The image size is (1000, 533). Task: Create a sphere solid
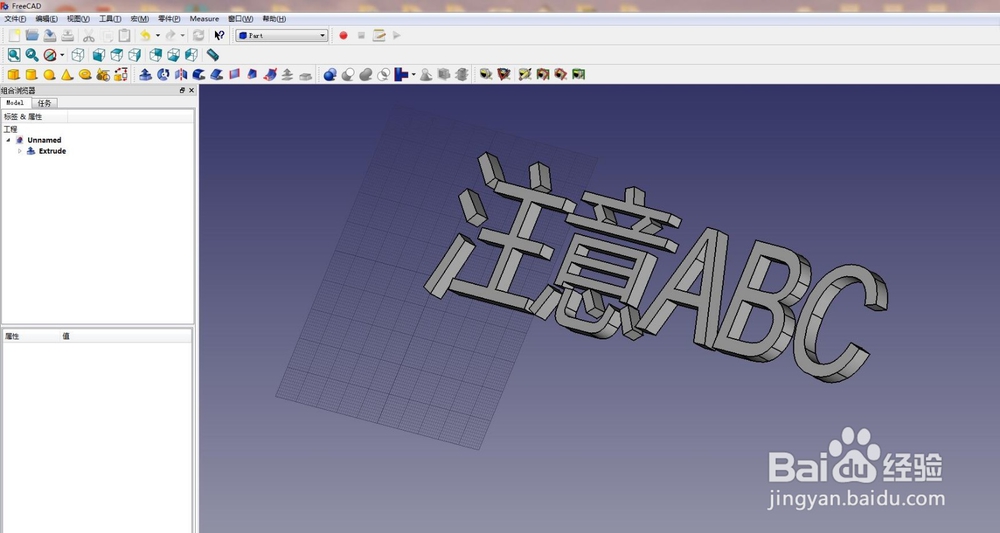click(x=49, y=75)
